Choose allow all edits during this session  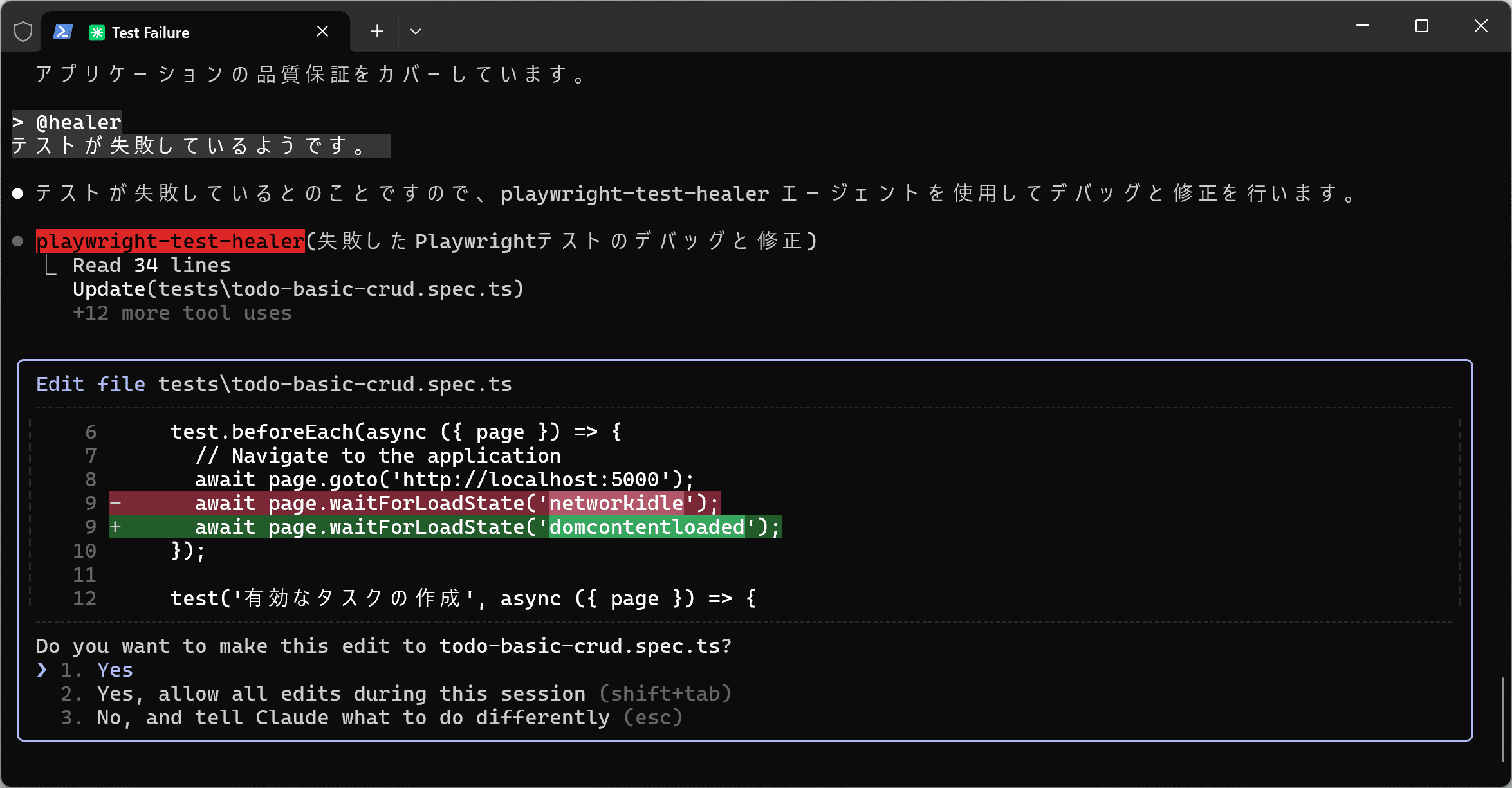click(341, 693)
